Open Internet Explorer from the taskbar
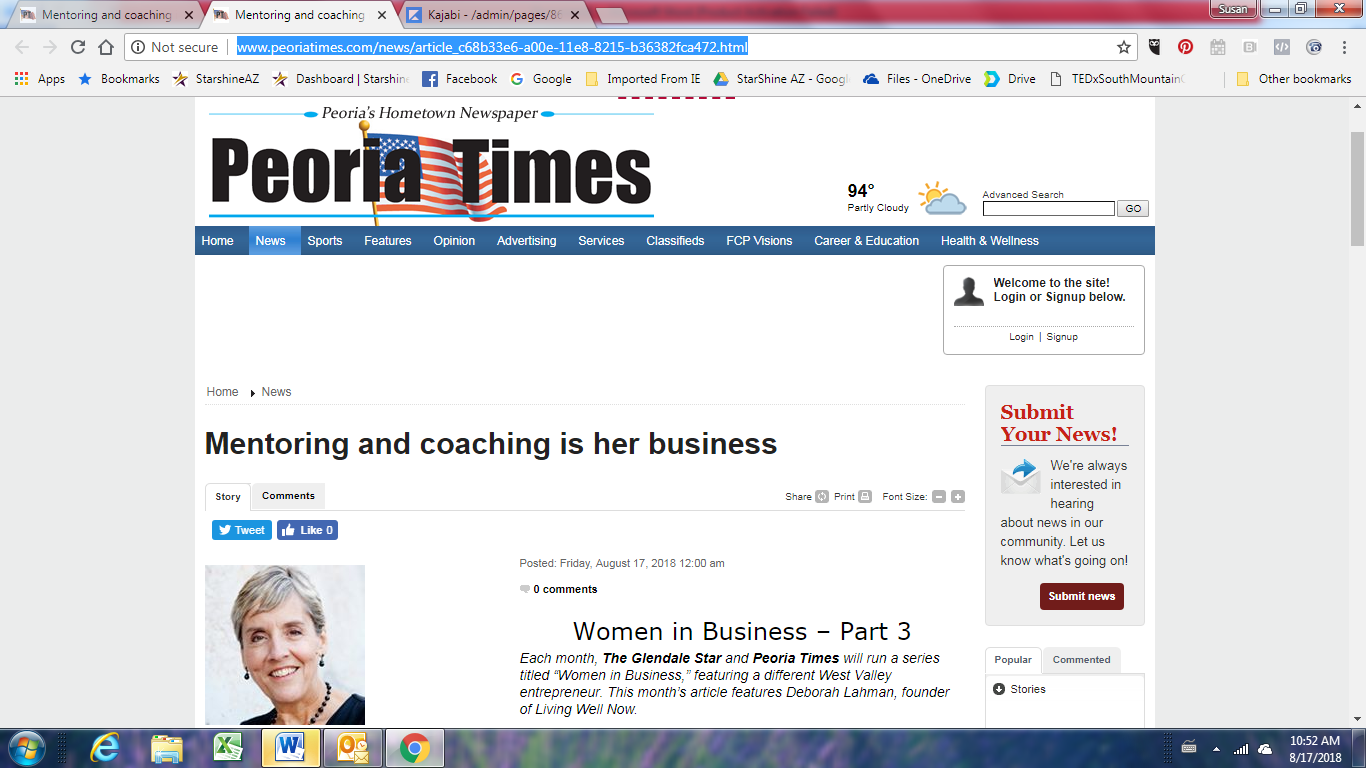1366x768 pixels. (x=105, y=748)
